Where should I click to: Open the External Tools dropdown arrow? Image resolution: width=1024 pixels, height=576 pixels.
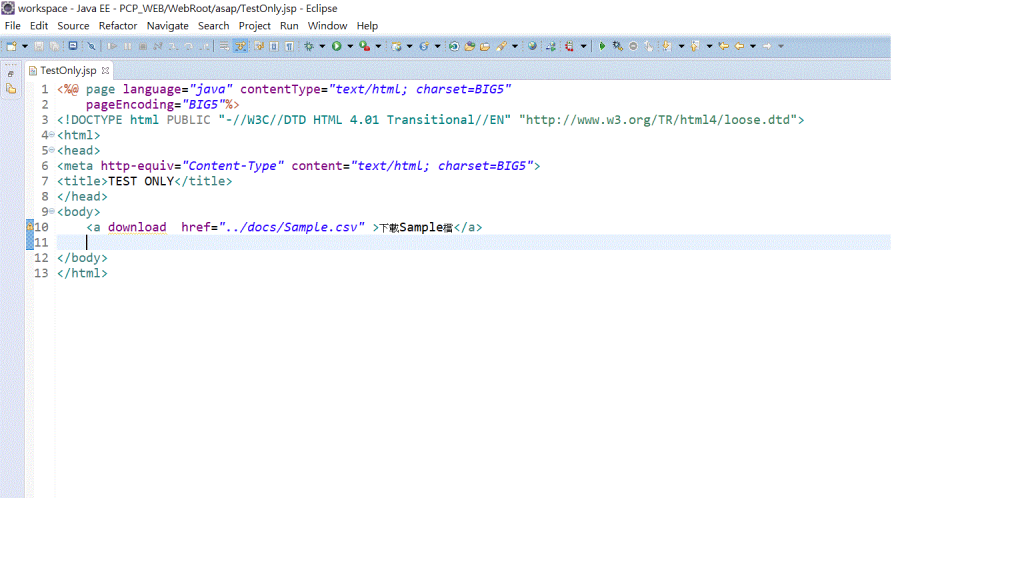tap(378, 46)
